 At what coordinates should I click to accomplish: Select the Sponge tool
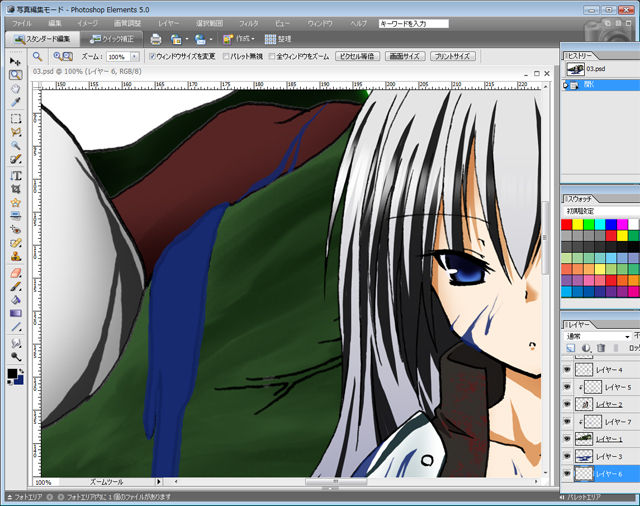tap(16, 357)
